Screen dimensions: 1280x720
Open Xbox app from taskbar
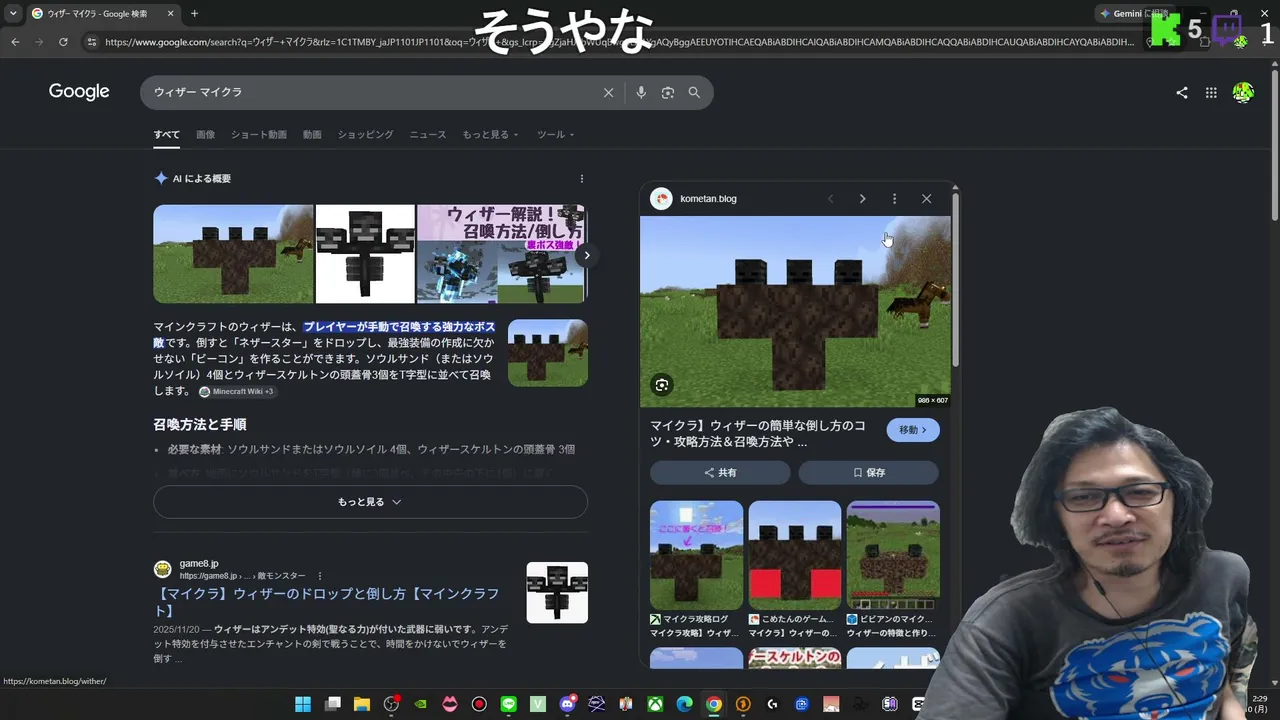click(x=655, y=704)
